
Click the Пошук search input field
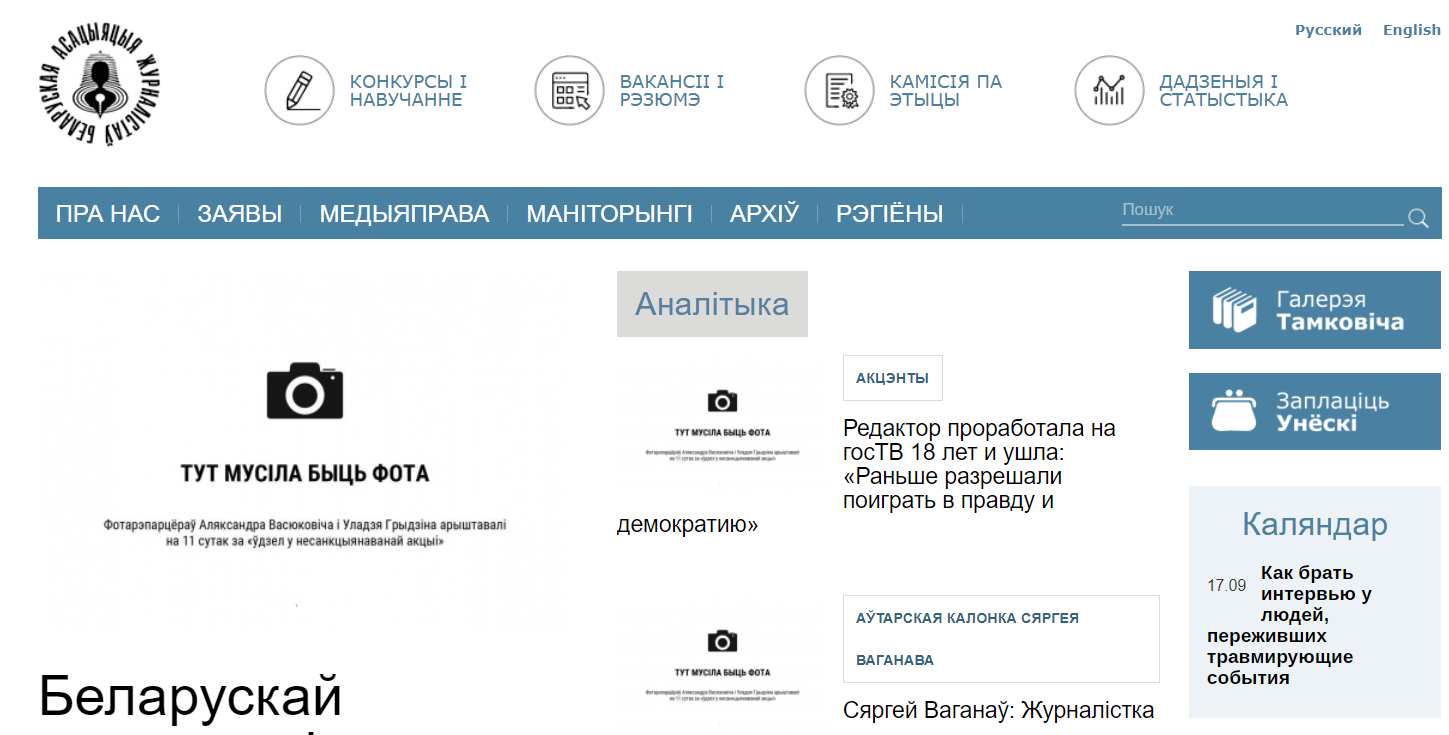1260,211
